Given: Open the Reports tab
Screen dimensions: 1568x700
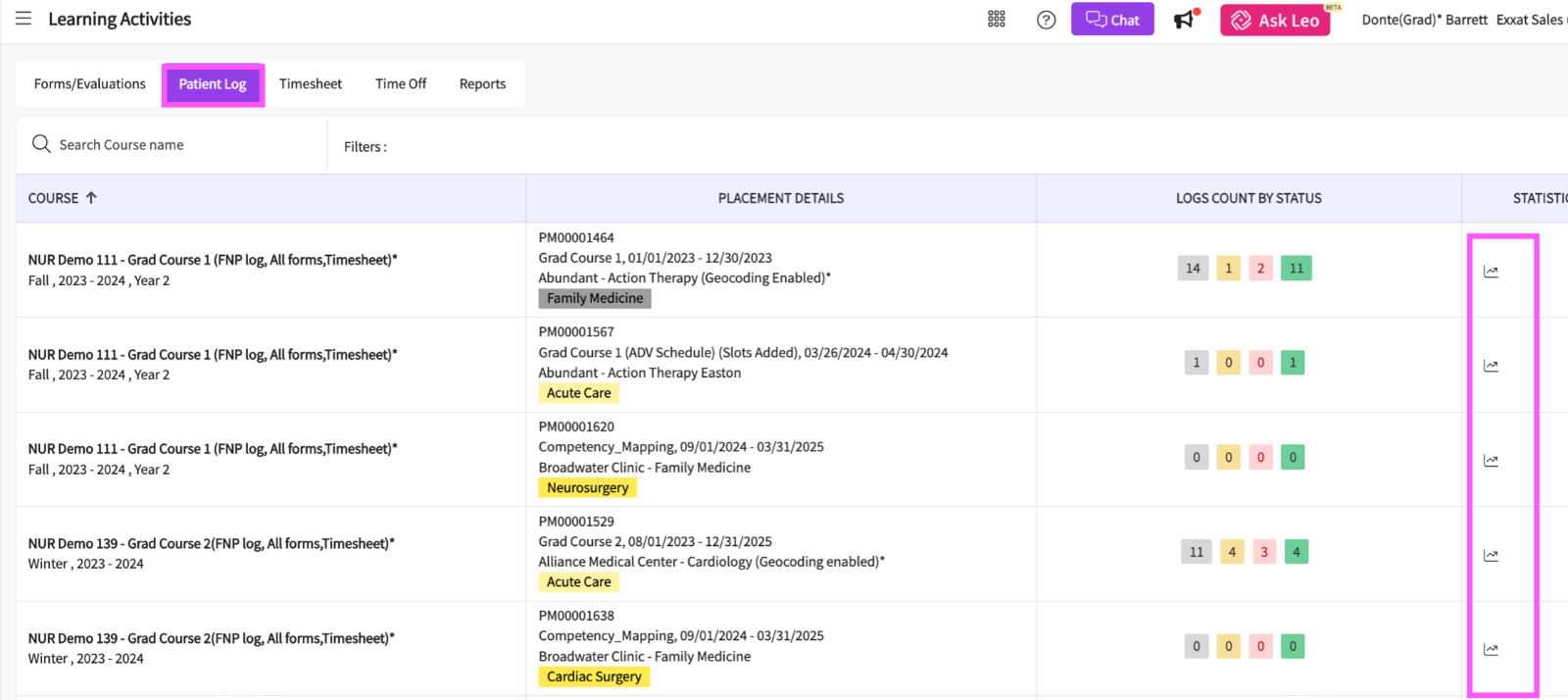Looking at the screenshot, I should pos(482,84).
